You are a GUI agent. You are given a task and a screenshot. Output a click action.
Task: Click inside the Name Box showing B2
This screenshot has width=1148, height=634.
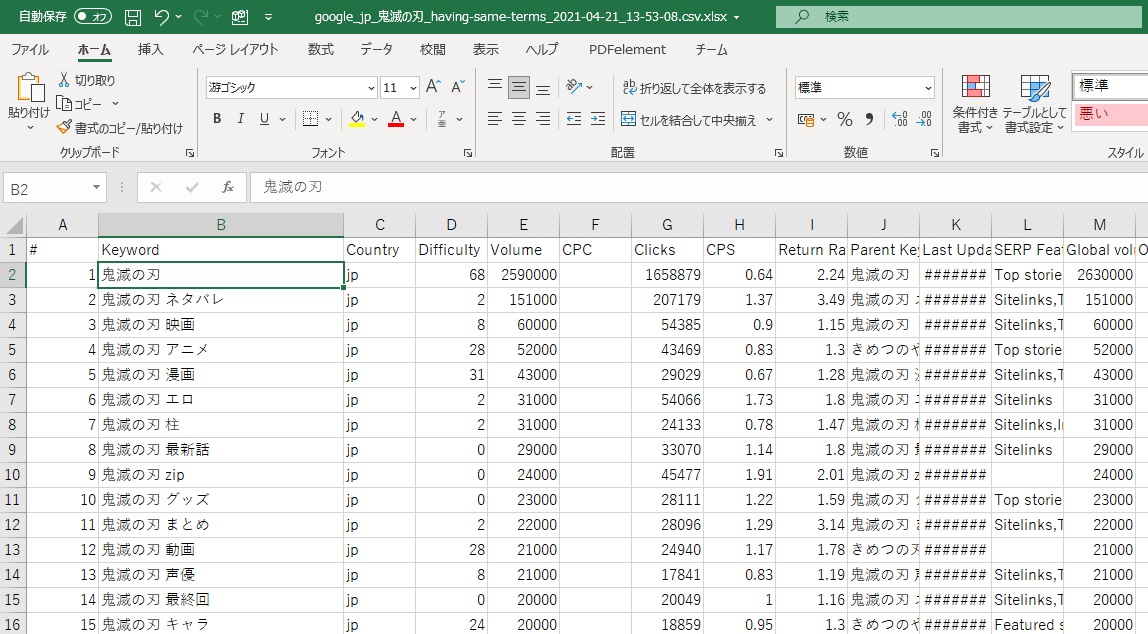point(46,187)
